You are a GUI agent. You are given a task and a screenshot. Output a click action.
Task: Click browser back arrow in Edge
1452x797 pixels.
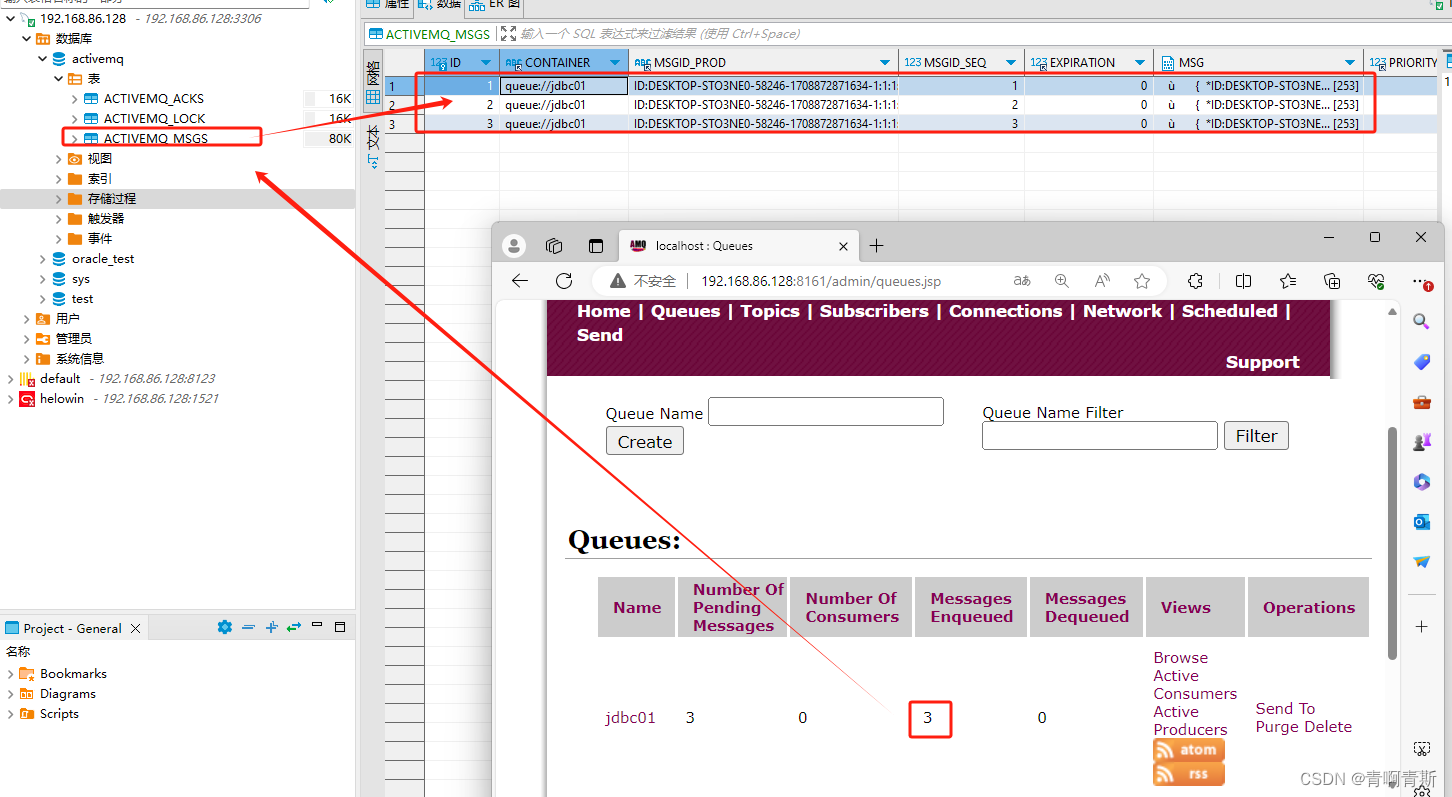tap(519, 281)
